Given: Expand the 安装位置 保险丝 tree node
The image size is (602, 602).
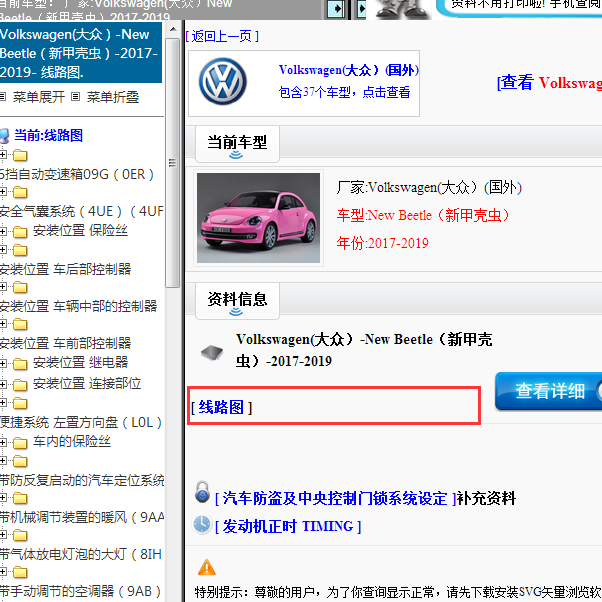Looking at the screenshot, I should pos(3,232).
